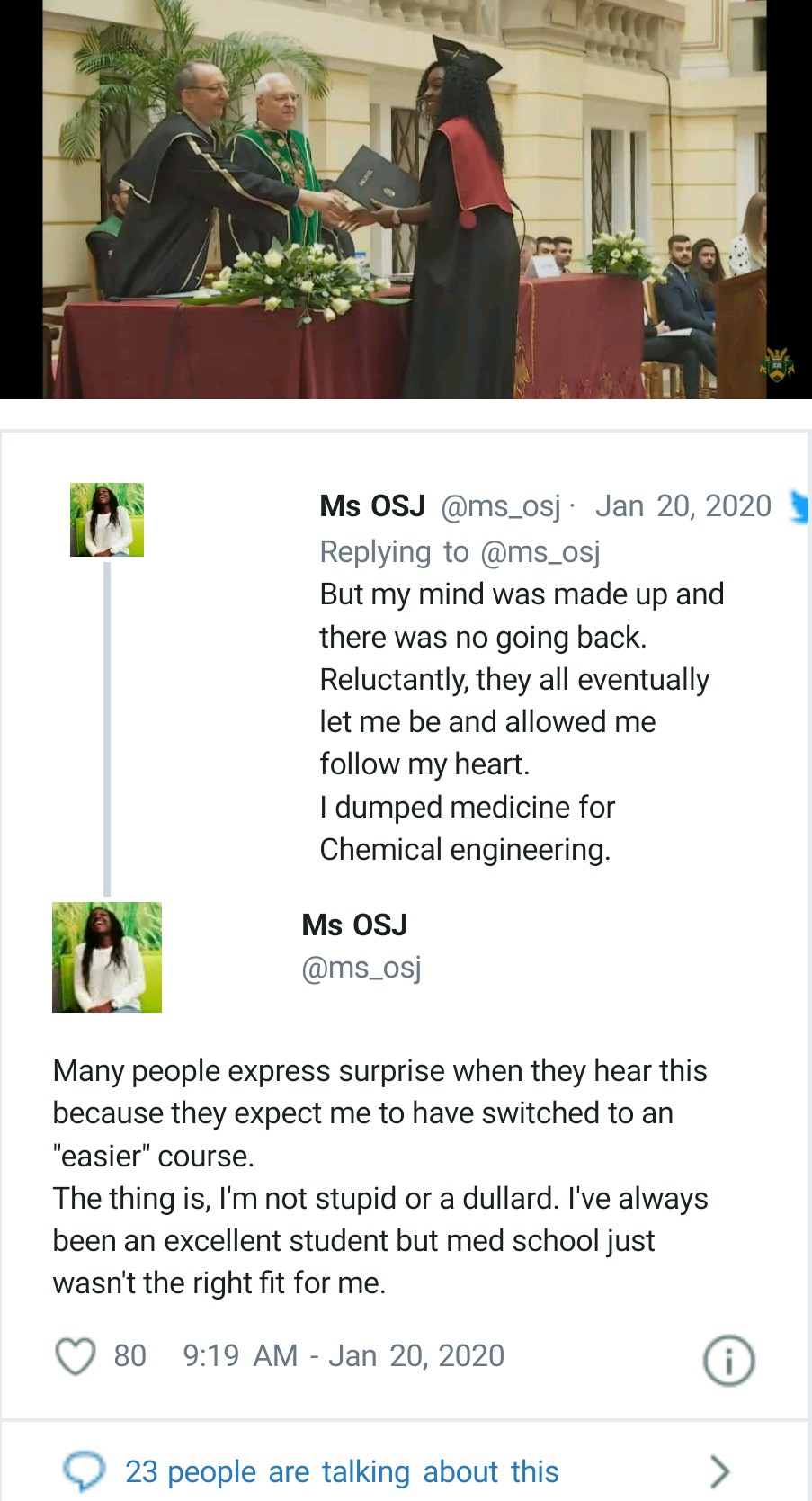This screenshot has height=1501, width=812.
Task: Click the info circle icon
Action: coord(727,1360)
